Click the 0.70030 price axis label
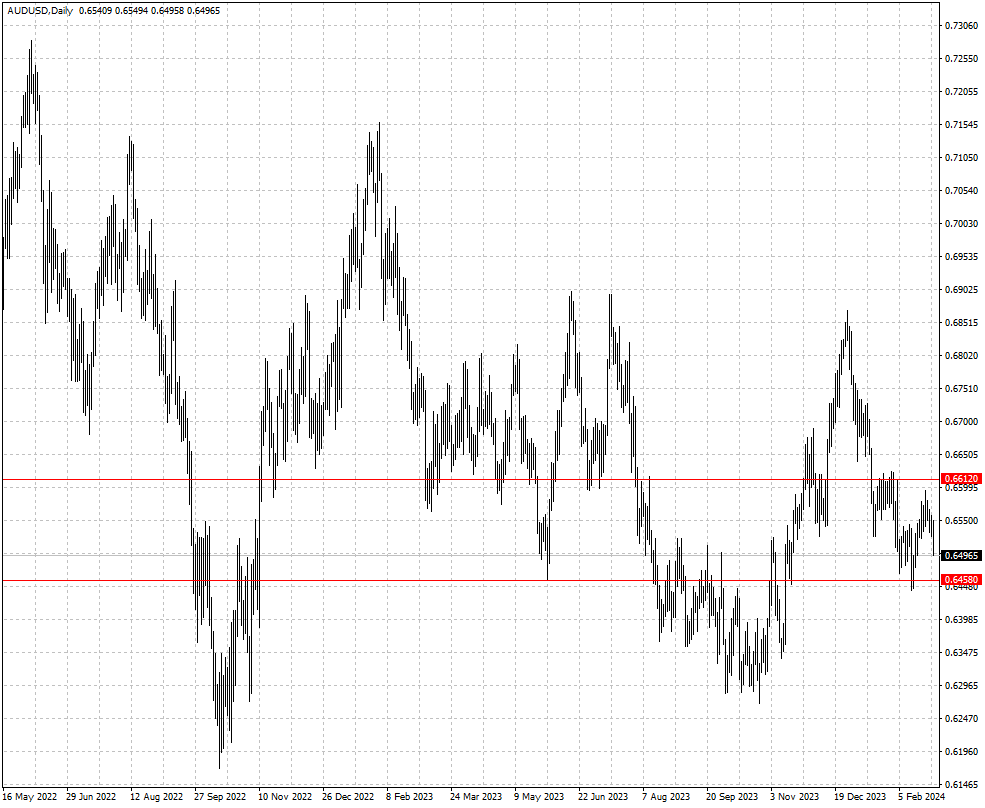This screenshot has width=985, height=808. pos(962,224)
